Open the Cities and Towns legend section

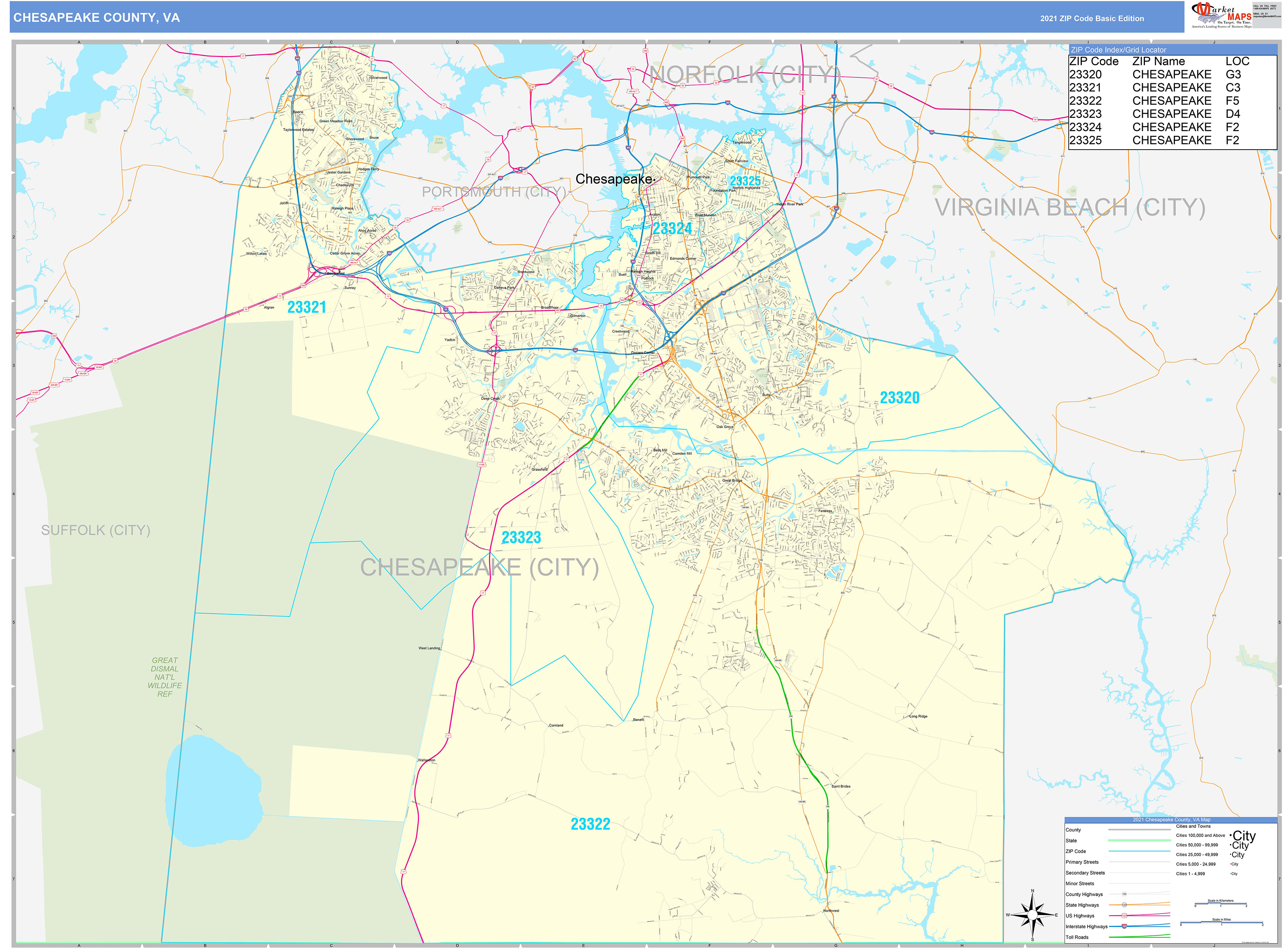1194,827
